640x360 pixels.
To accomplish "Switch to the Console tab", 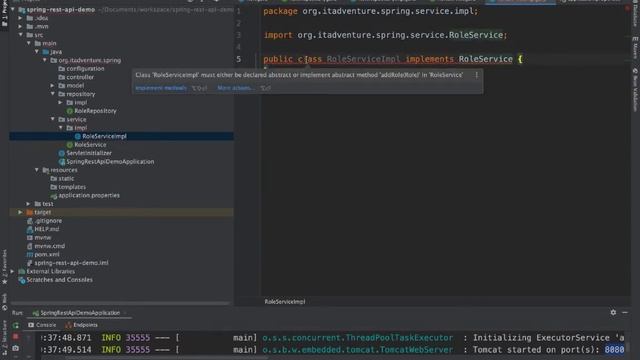I will 42,325.
